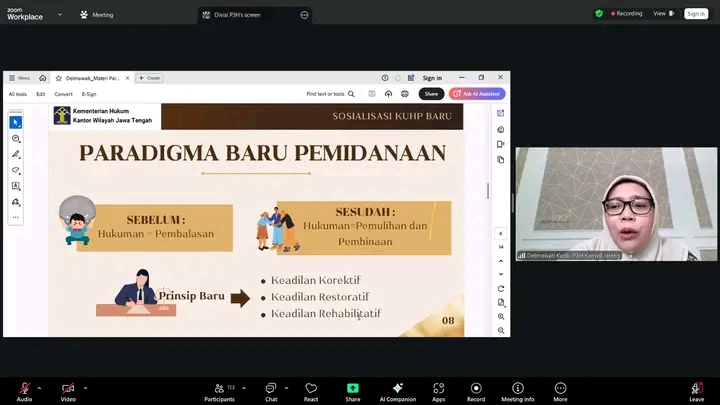Screen dimensions: 720x405
Task: Open the Chat panel in Zoom
Action: point(271,389)
